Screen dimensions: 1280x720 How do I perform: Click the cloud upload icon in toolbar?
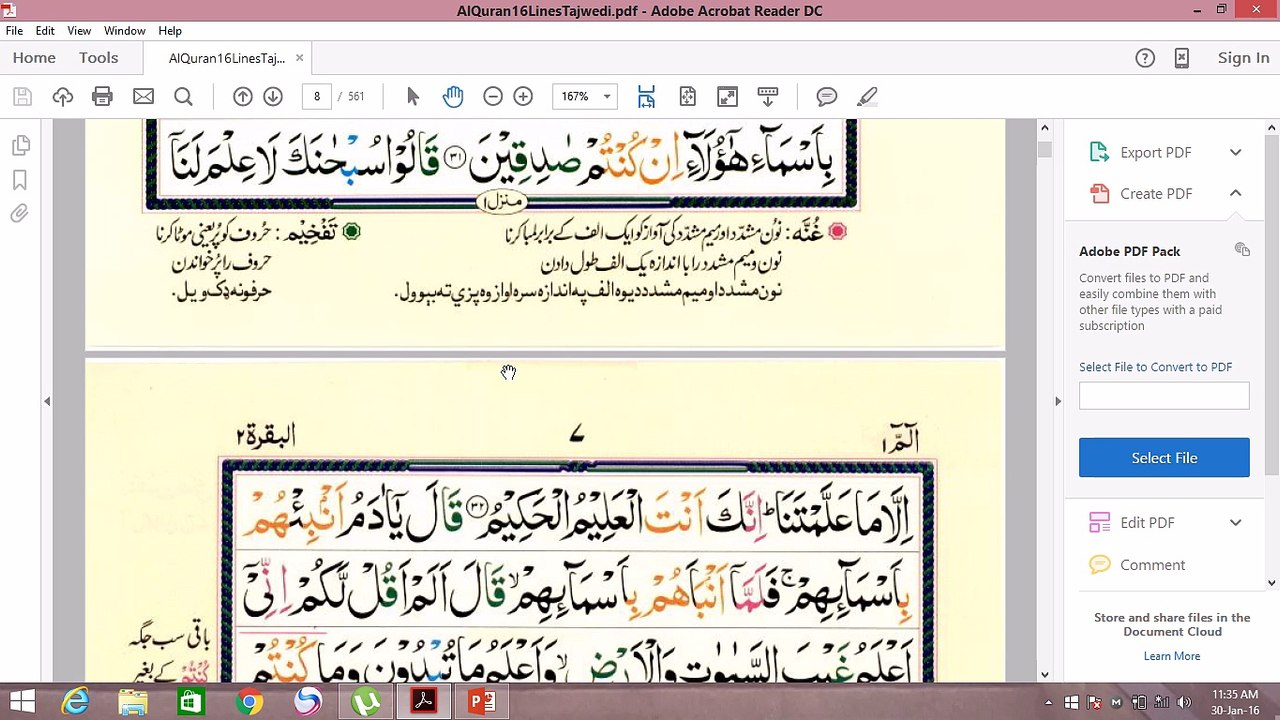[63, 96]
